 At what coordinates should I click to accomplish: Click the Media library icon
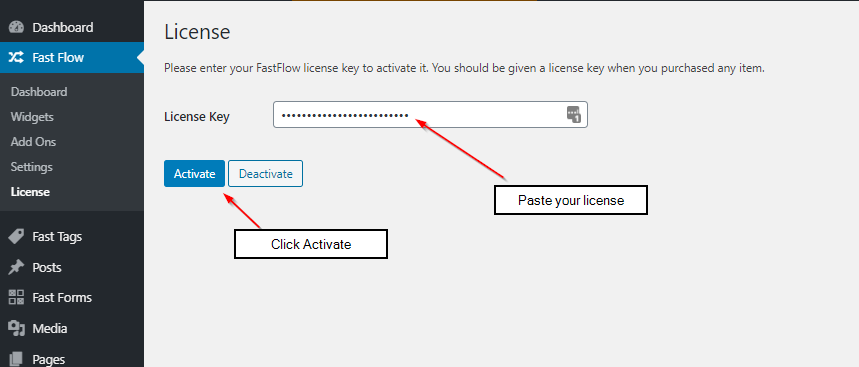point(16,329)
